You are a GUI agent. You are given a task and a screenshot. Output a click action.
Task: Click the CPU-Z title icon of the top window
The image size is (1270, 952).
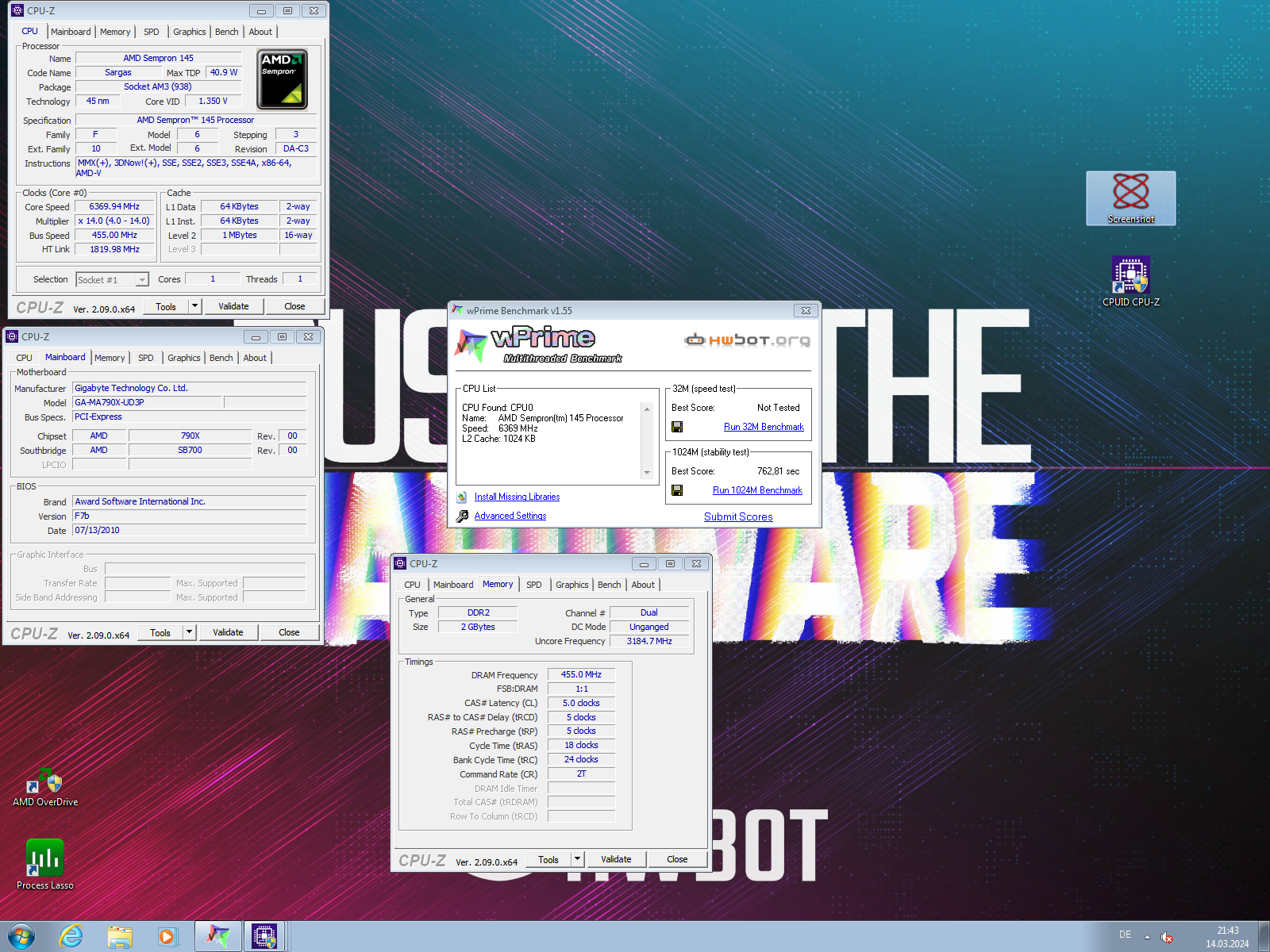(x=17, y=10)
